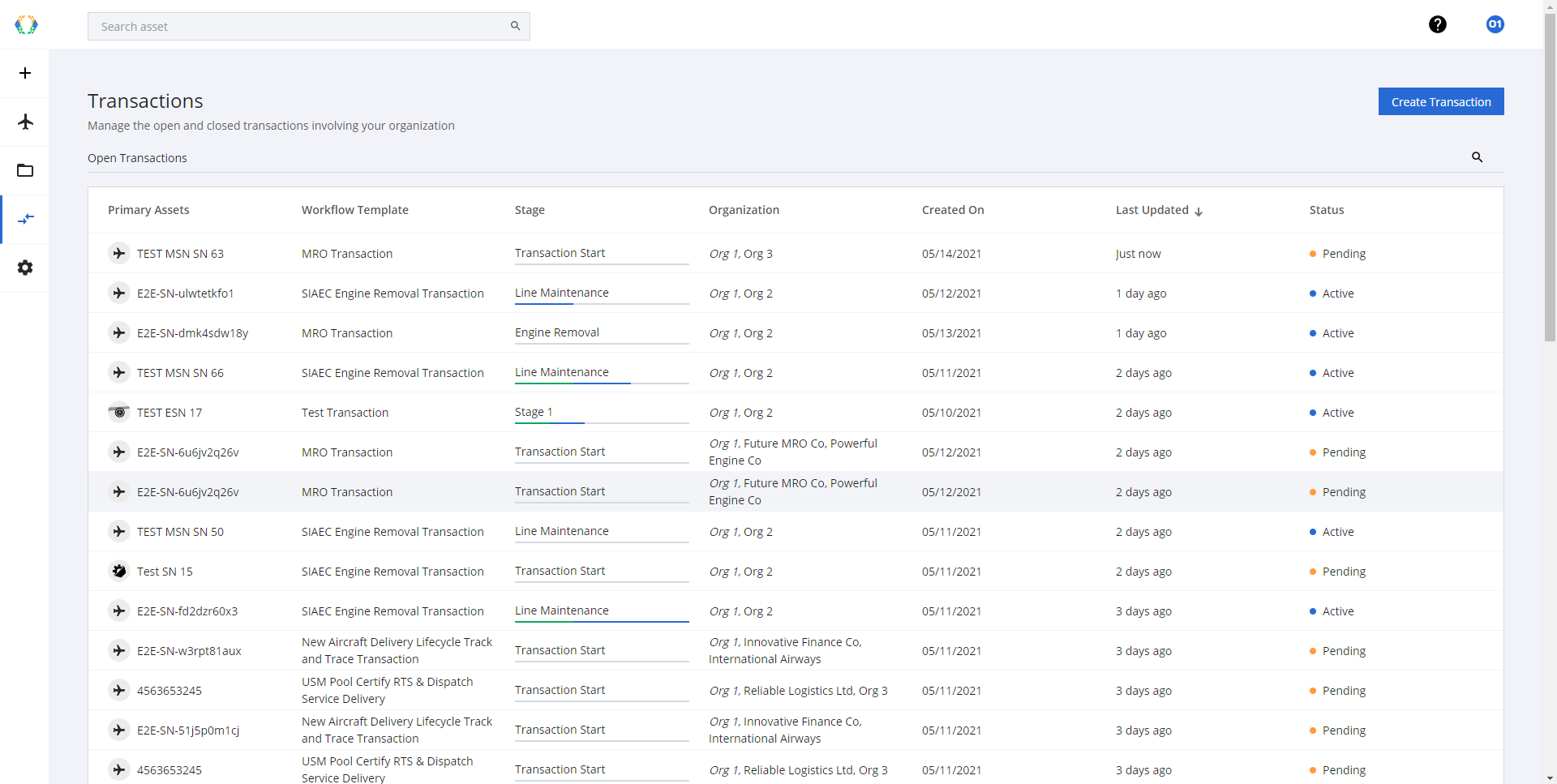
Task: Click Transaction Start stage for Test SN 15
Action: (560, 571)
